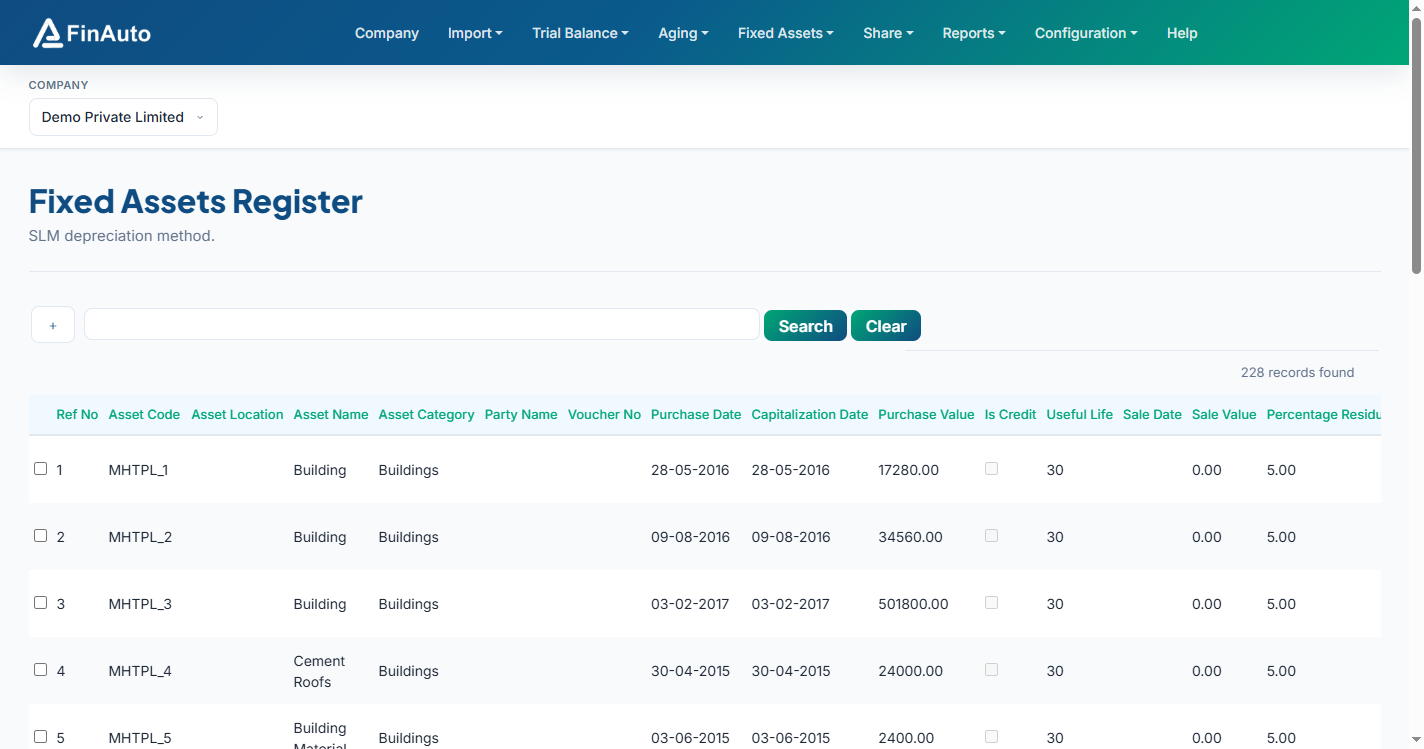Image resolution: width=1424 pixels, height=749 pixels.
Task: Select checkbox for row 3 MHTPL_3
Action: [40, 602]
